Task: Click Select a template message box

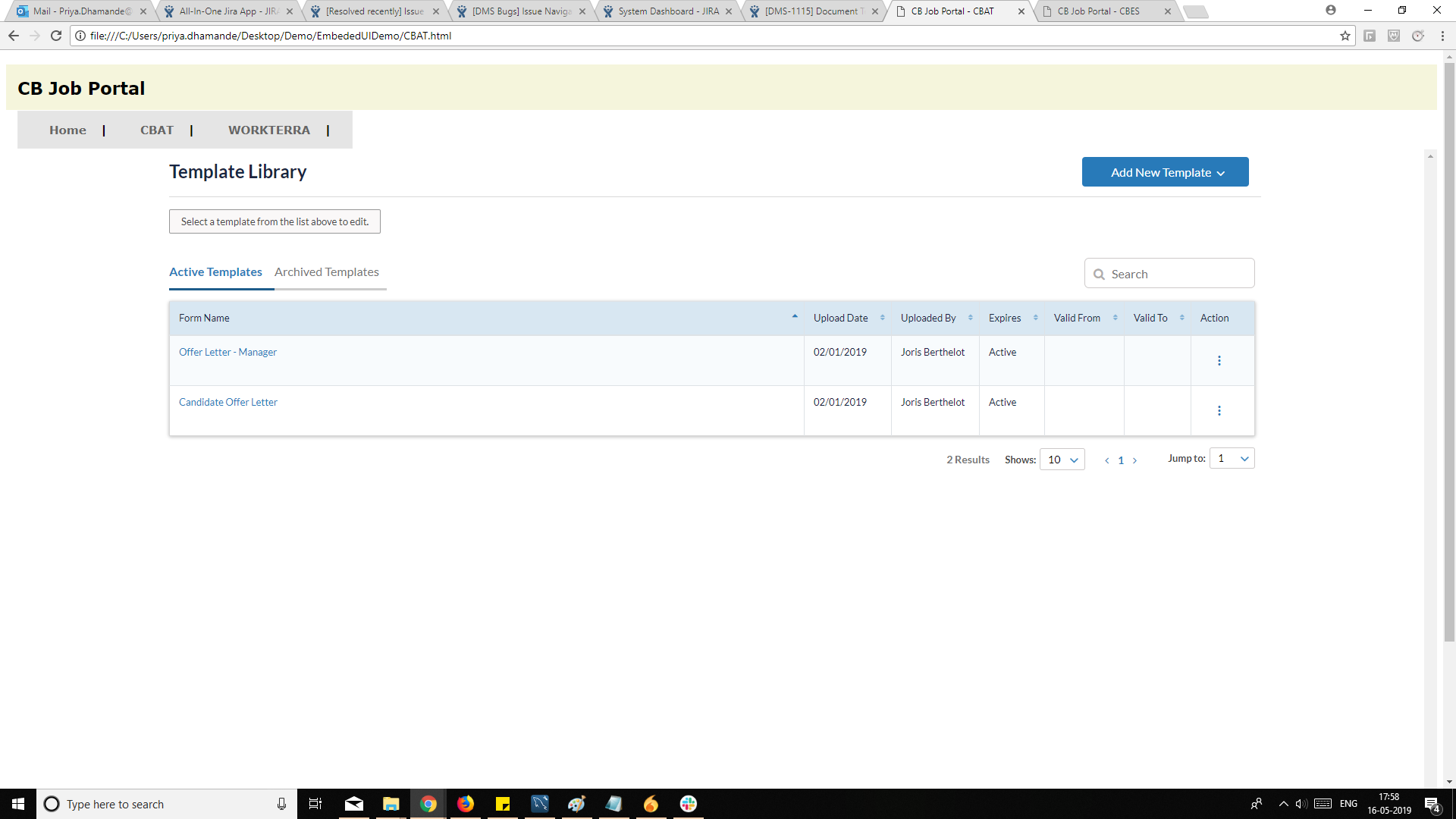Action: coord(275,221)
